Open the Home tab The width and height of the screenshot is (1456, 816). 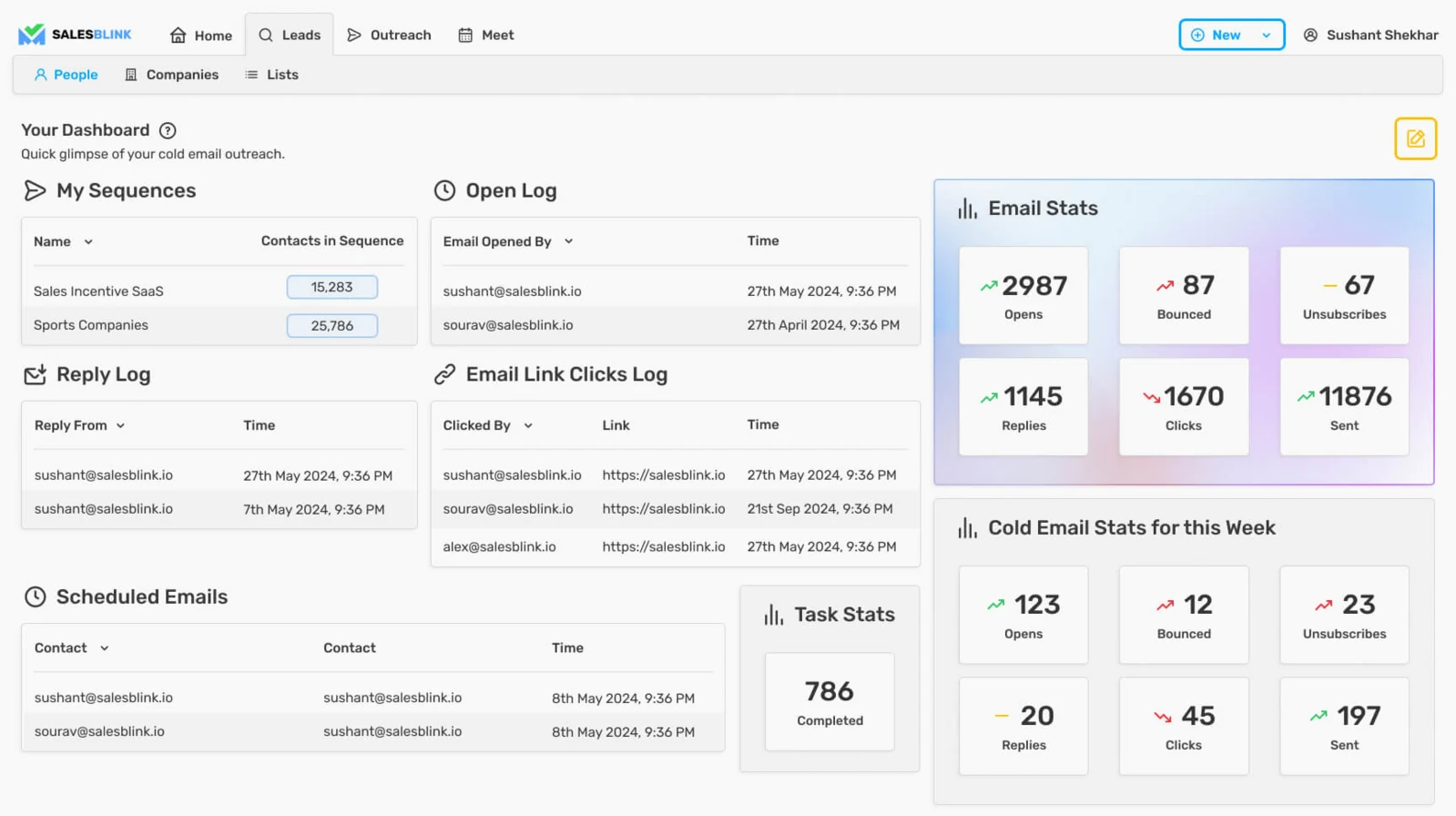(201, 36)
